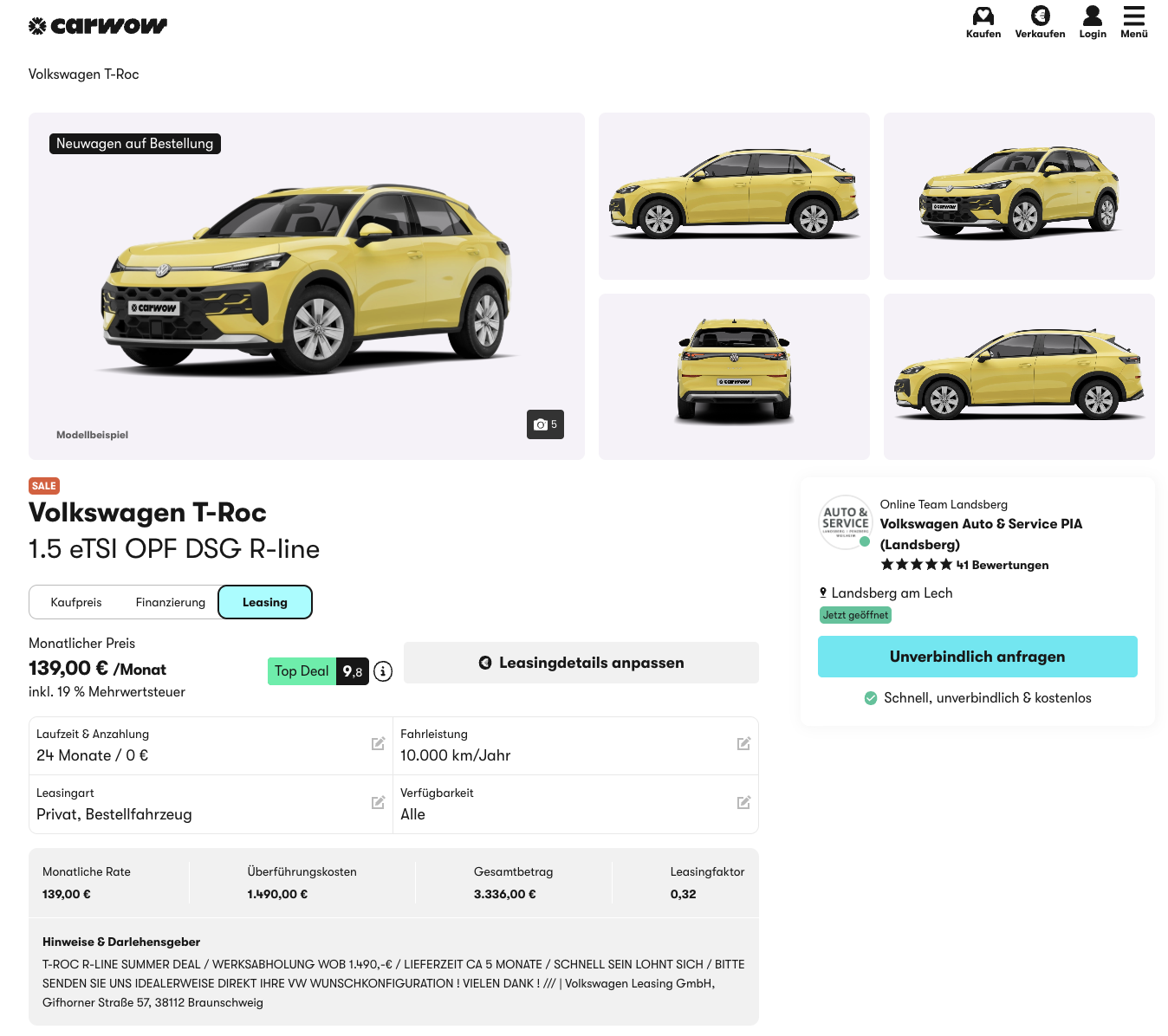Image resolution: width=1168 pixels, height=1036 pixels.
Task: Click the Hinweise & Darlehensgeber heading
Action: coord(121,942)
